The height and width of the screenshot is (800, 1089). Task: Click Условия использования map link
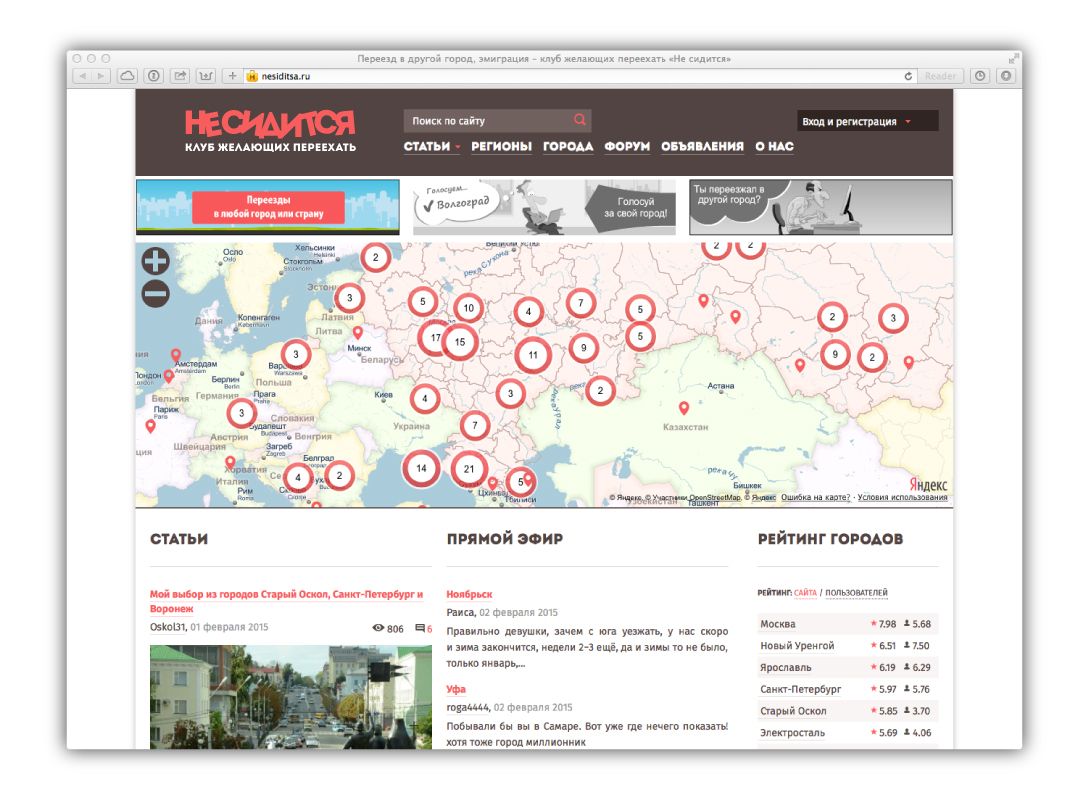[x=902, y=497]
